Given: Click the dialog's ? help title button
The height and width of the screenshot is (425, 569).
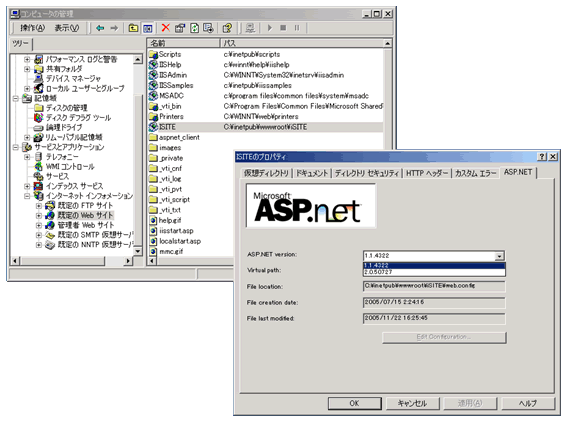Looking at the screenshot, I should (542, 157).
